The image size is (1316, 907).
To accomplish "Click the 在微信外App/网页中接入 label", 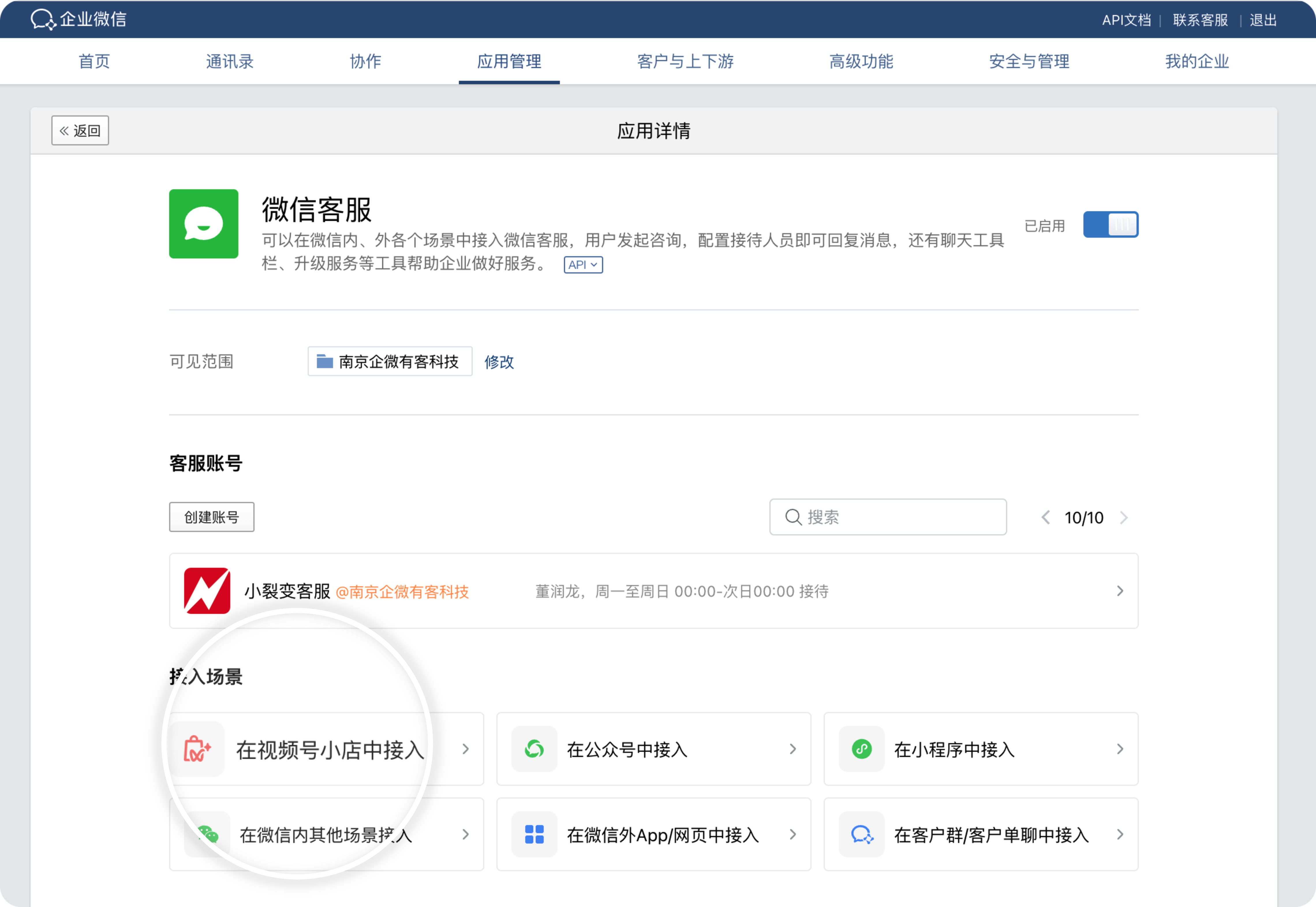I will tap(663, 835).
